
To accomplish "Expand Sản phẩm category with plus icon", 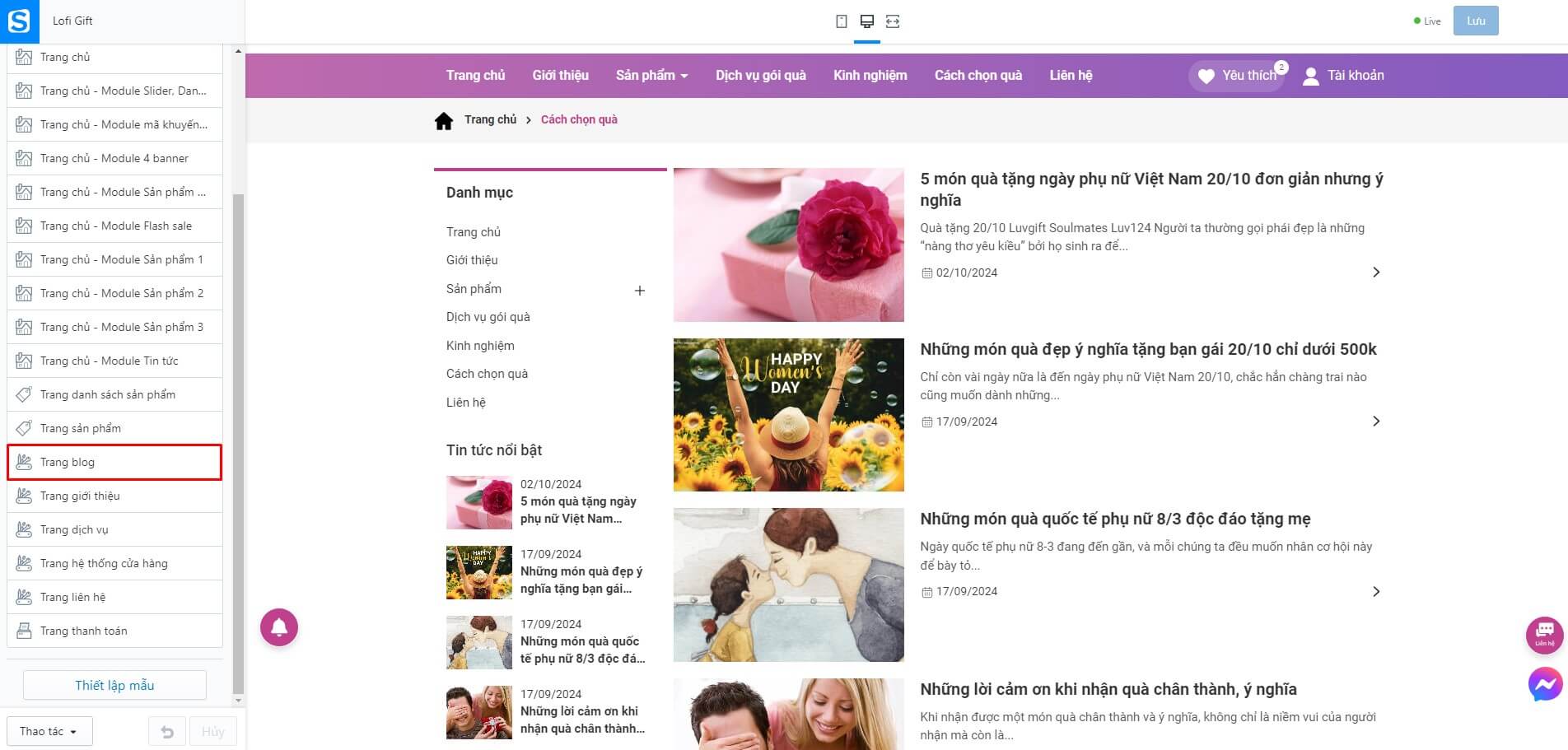I will 640,291.
